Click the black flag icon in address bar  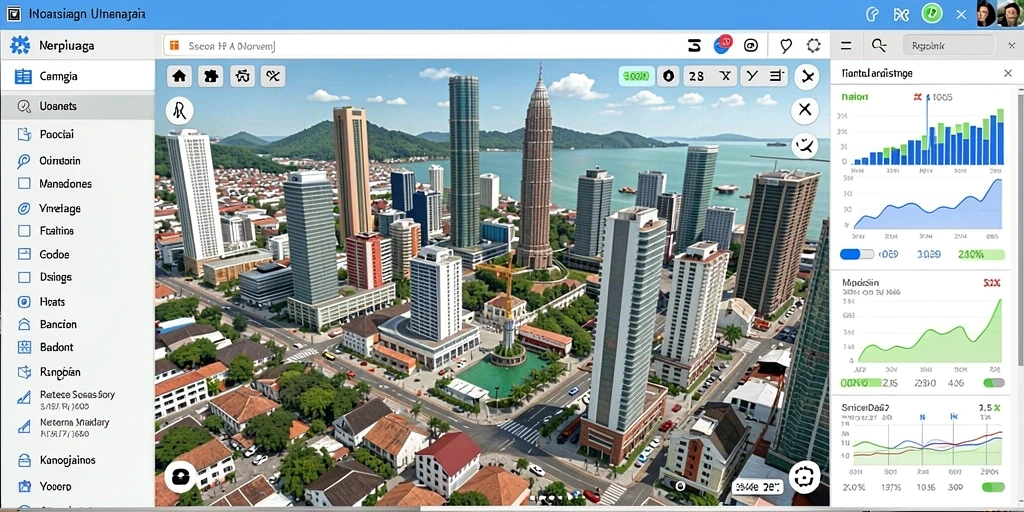[694, 45]
